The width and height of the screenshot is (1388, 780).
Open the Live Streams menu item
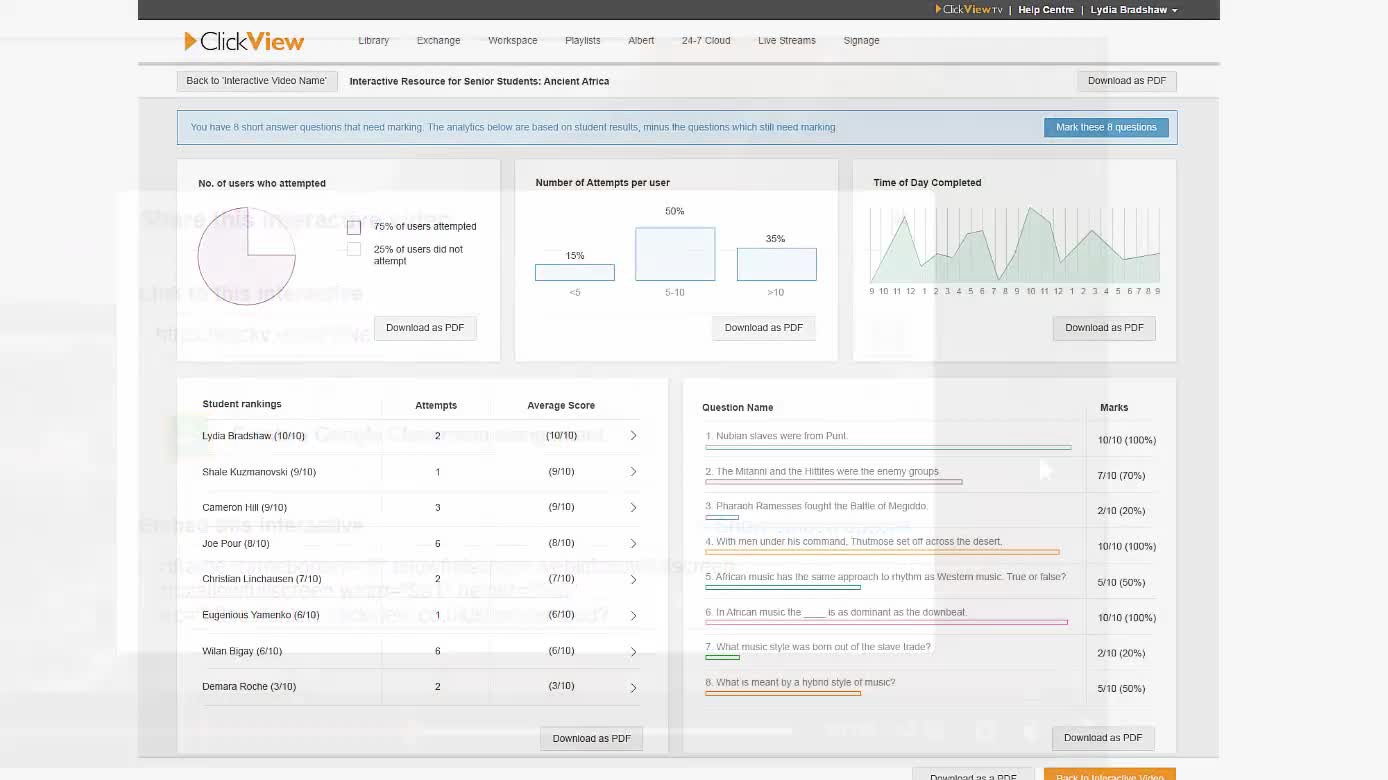click(787, 41)
